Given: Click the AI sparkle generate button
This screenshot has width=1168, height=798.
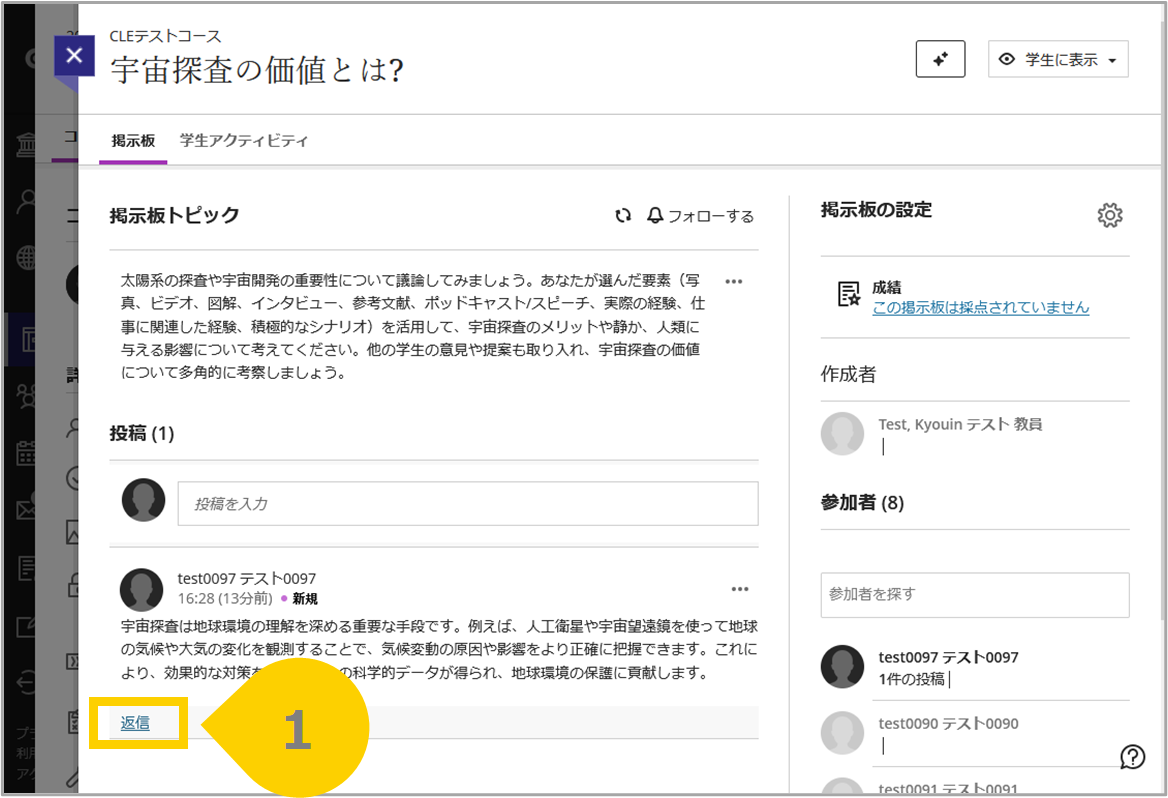Looking at the screenshot, I should pyautogui.click(x=940, y=59).
